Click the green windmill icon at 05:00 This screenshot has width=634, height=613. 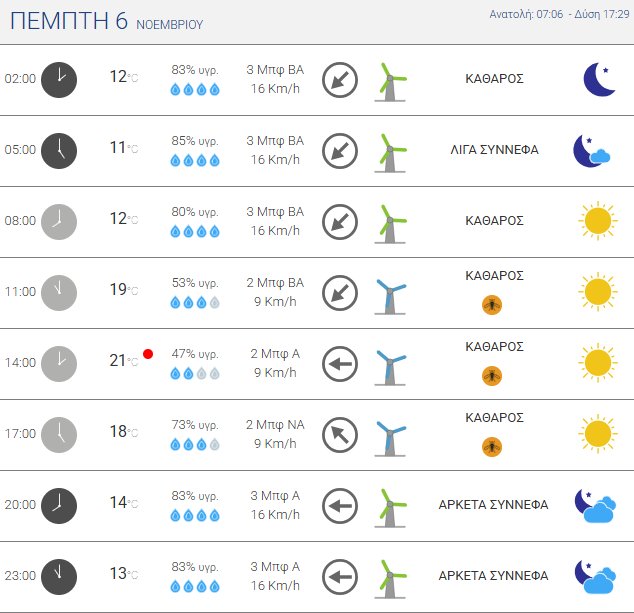click(x=390, y=150)
